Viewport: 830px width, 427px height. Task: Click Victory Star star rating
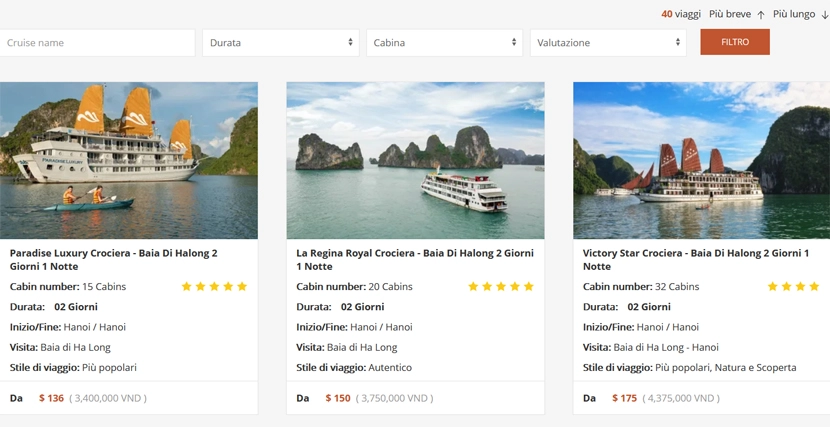pos(793,287)
